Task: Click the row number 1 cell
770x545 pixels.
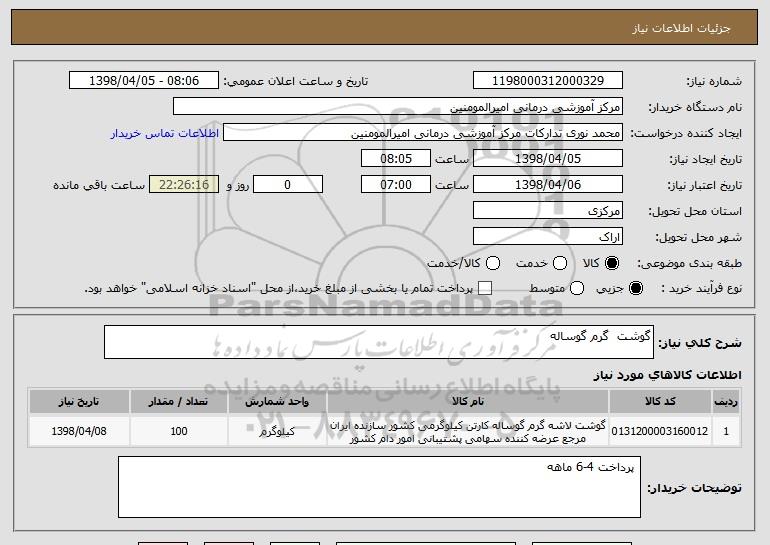Action: 726,431
